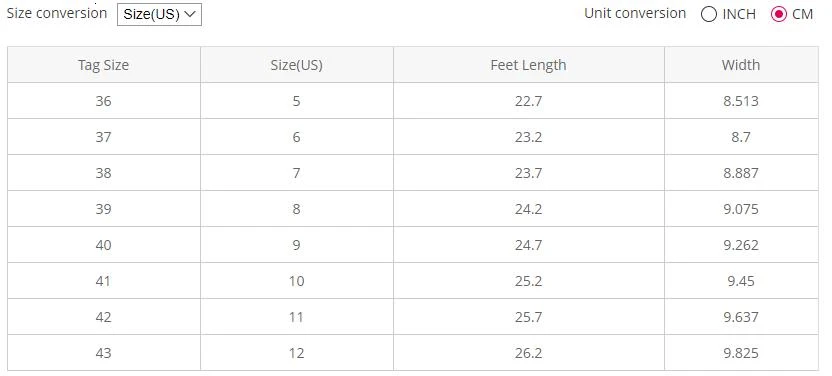832x376 pixels.
Task: Click the Tag Size column header
Action: pos(104,65)
